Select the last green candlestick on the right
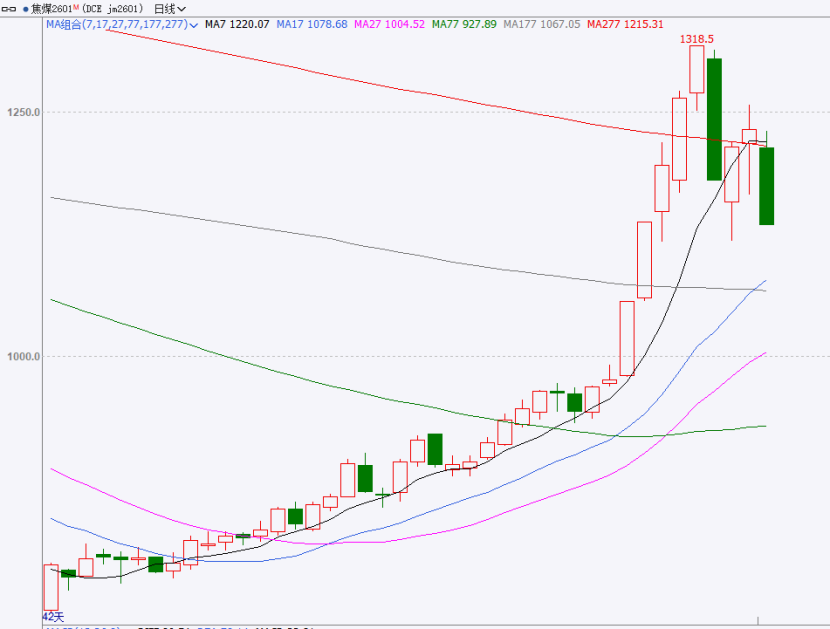The image size is (830, 629). point(766,185)
